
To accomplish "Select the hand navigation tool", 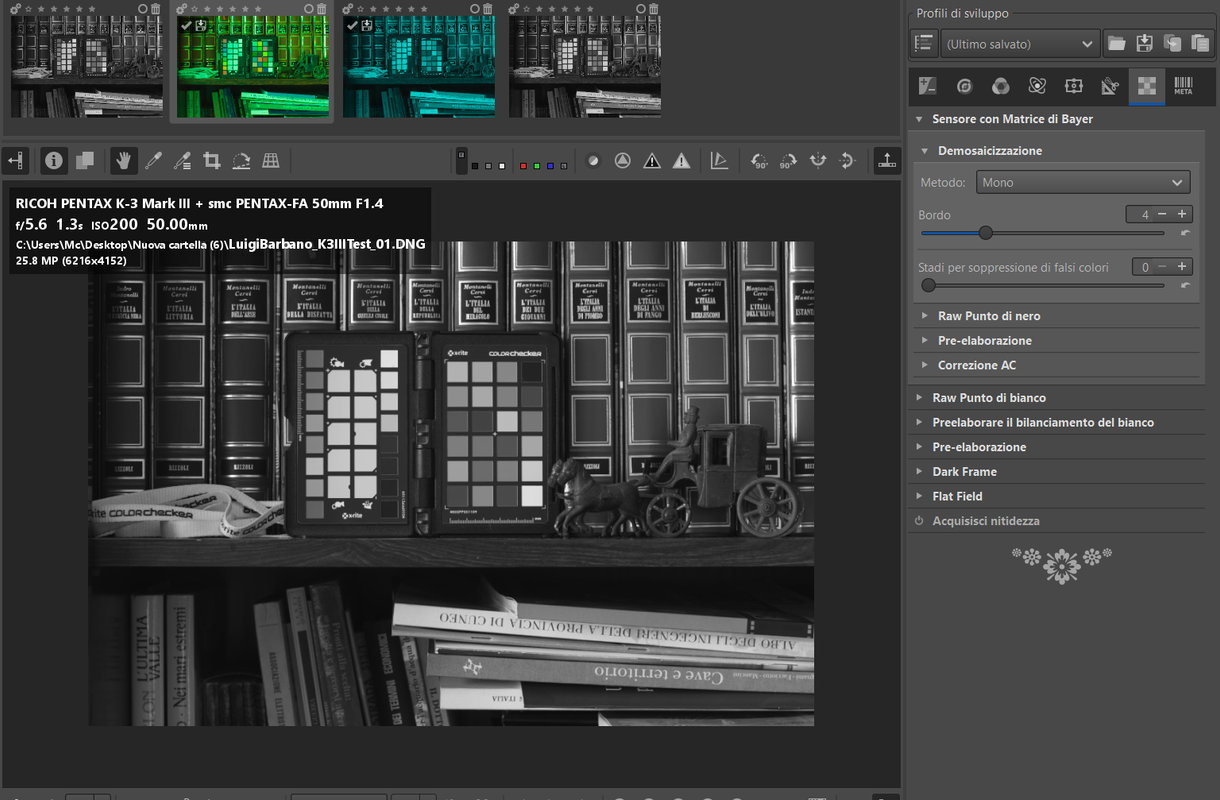I will click(124, 160).
